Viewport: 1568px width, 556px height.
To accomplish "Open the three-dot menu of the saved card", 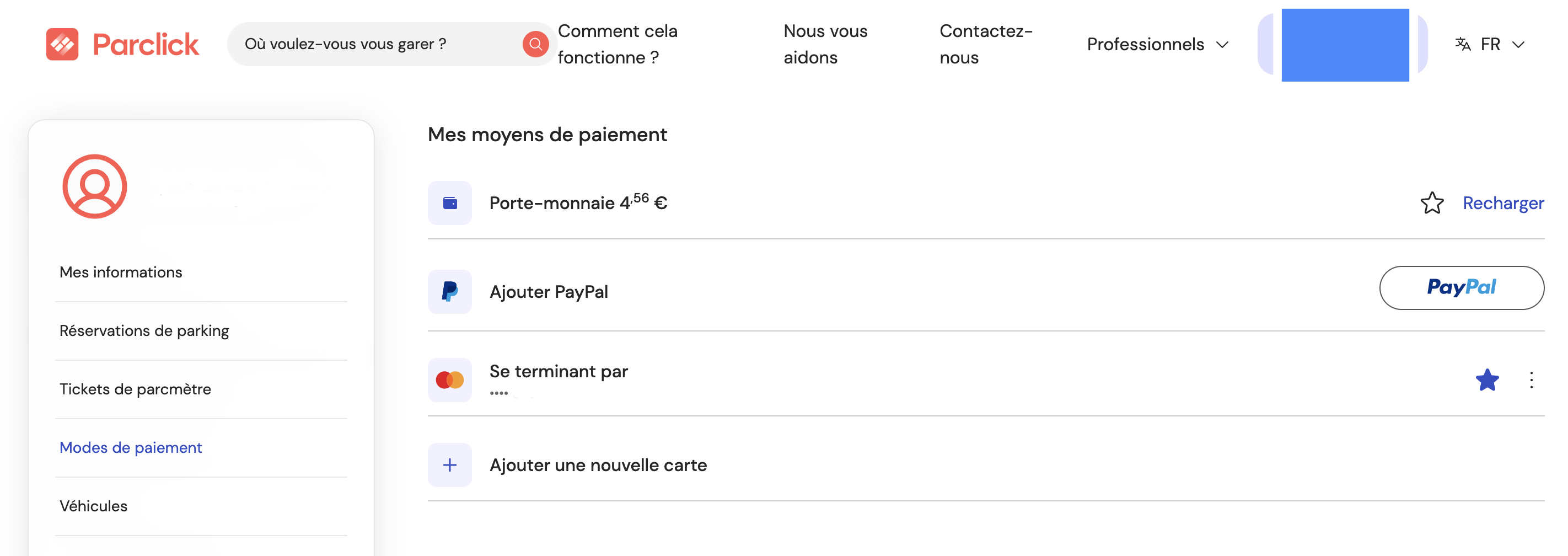I will point(1532,379).
